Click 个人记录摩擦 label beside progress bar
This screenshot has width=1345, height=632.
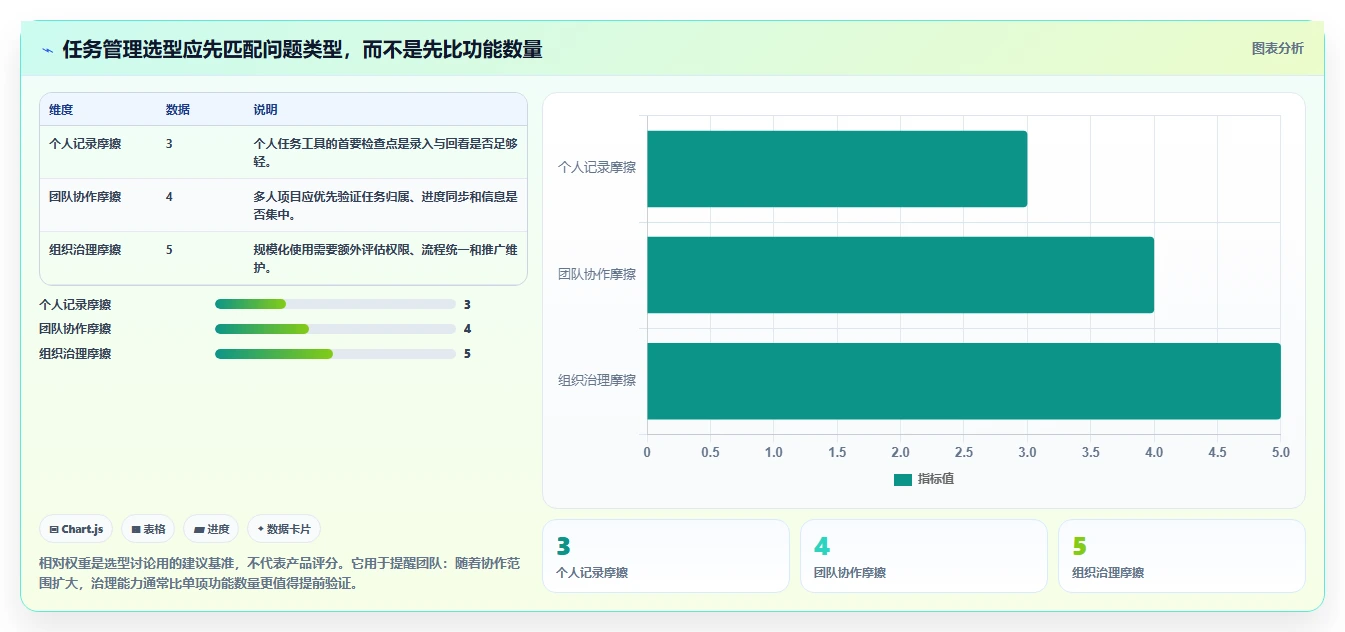[75, 304]
